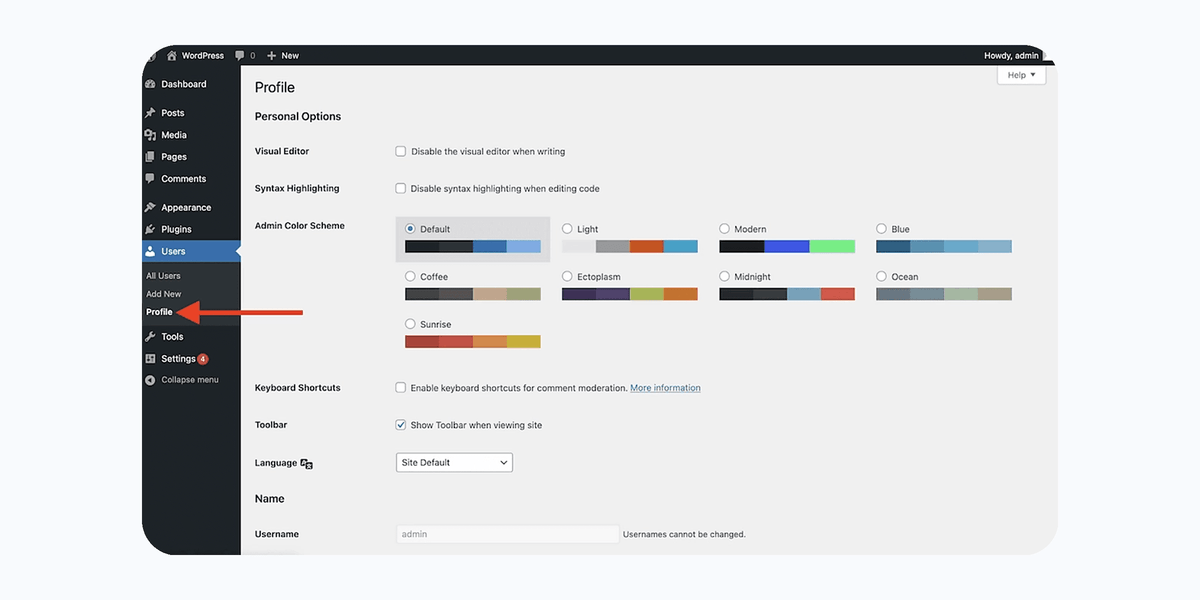This screenshot has height=600, width=1200.
Task: Click the Ocean scheme color palette
Action: tap(944, 294)
